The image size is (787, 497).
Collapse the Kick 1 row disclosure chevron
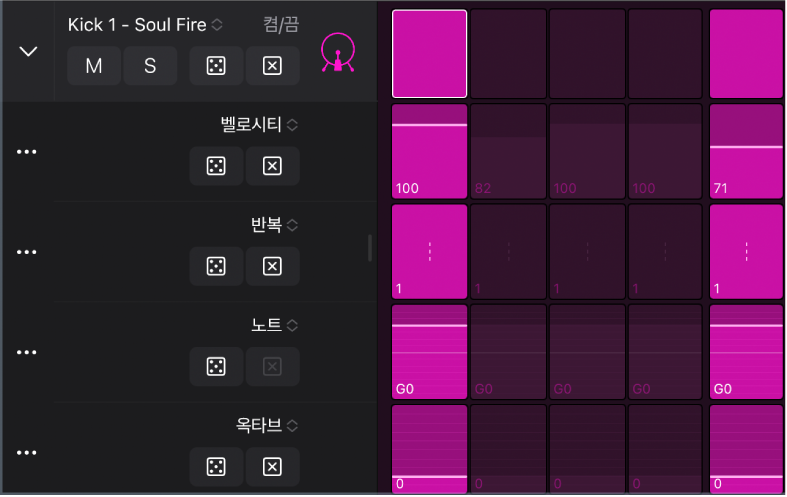(28, 51)
